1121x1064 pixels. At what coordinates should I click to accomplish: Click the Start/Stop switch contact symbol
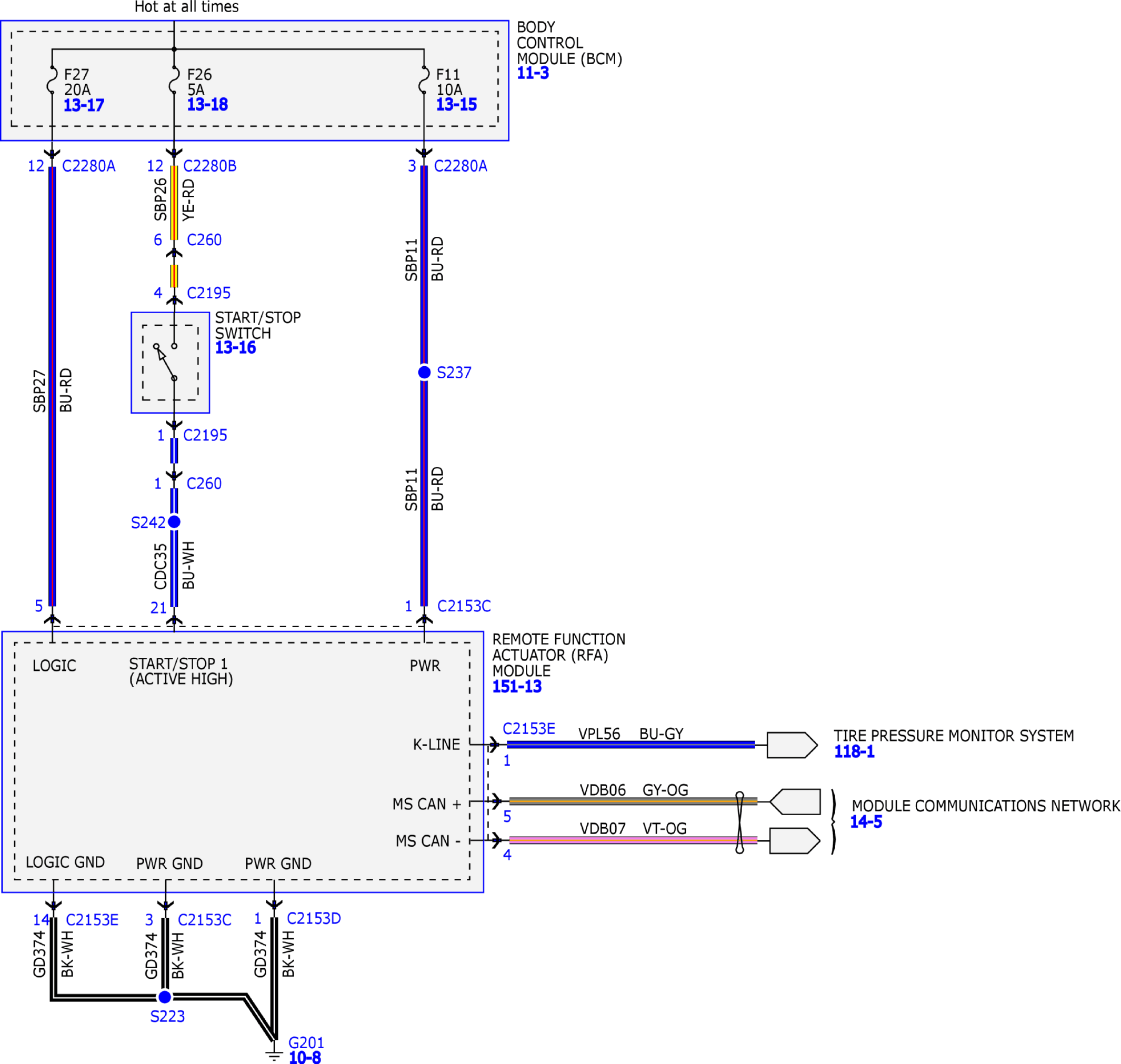(166, 362)
